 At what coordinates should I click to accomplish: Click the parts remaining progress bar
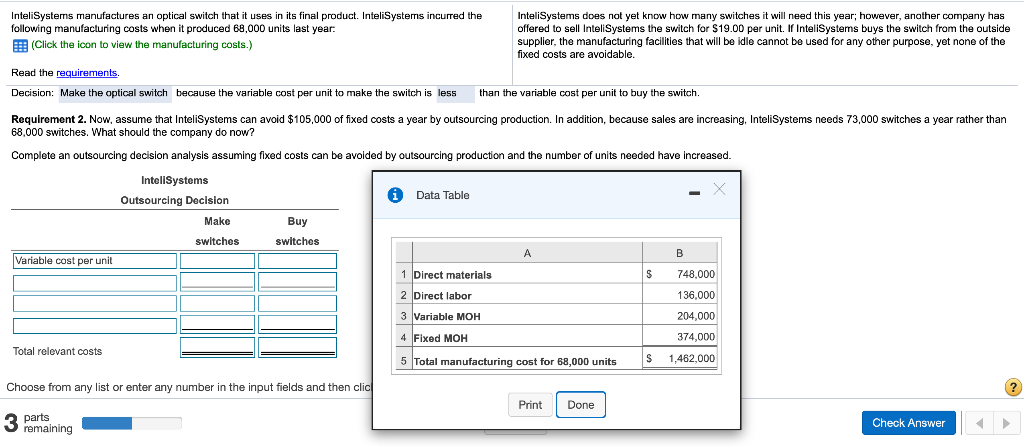pyautogui.click(x=132, y=423)
